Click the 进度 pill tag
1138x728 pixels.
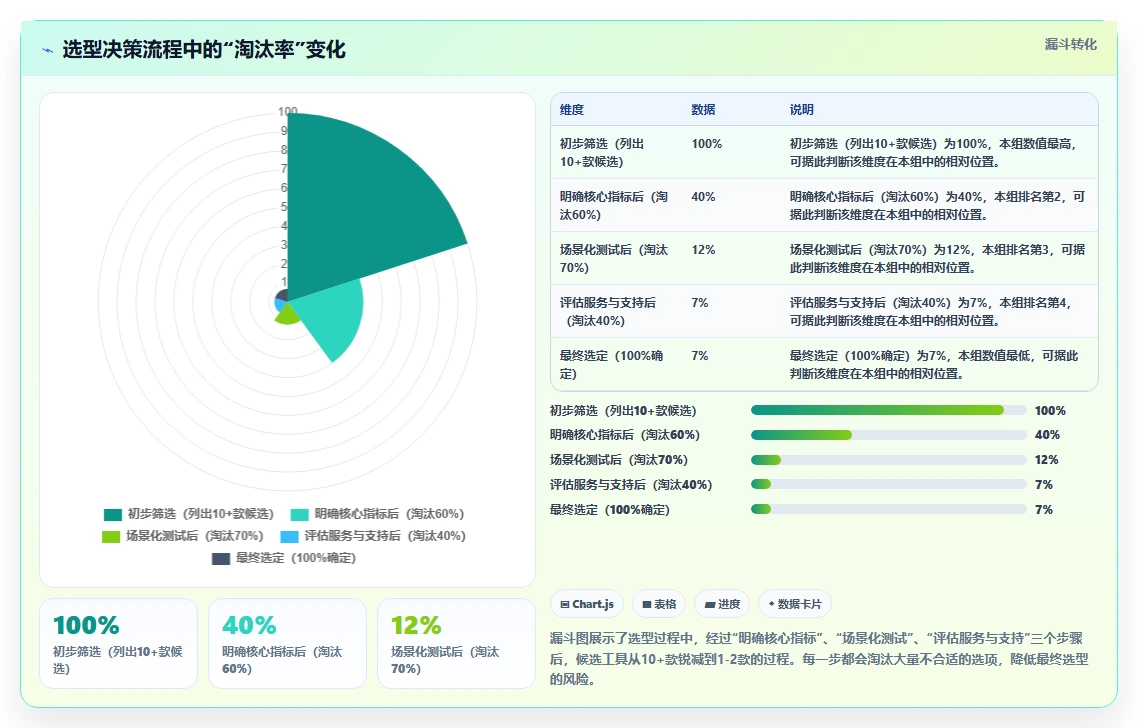pyautogui.click(x=722, y=604)
